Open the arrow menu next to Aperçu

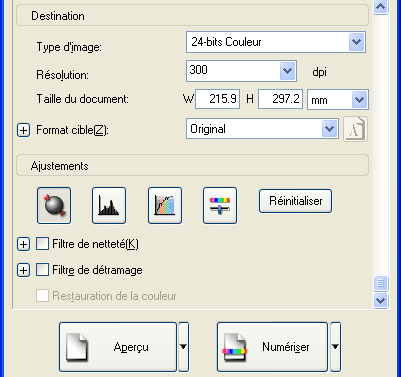183,347
